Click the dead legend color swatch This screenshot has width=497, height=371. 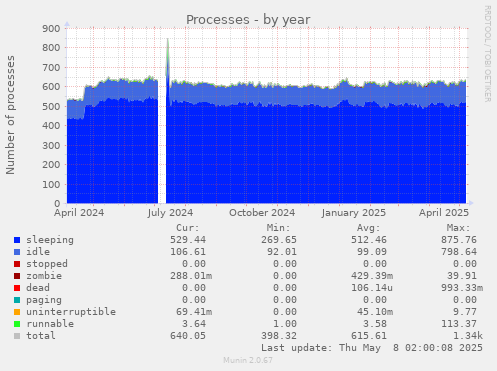(17, 288)
